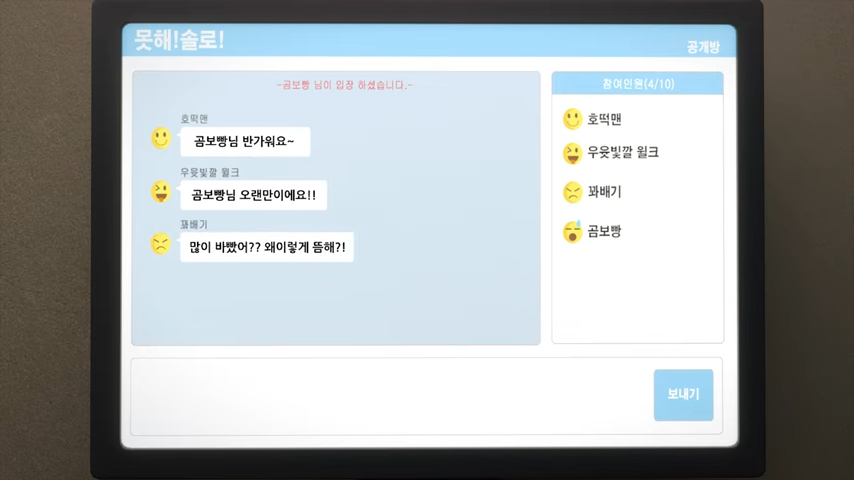This screenshot has height=480, width=854.
Task: Click the 보내기 send button
Action: (x=684, y=395)
